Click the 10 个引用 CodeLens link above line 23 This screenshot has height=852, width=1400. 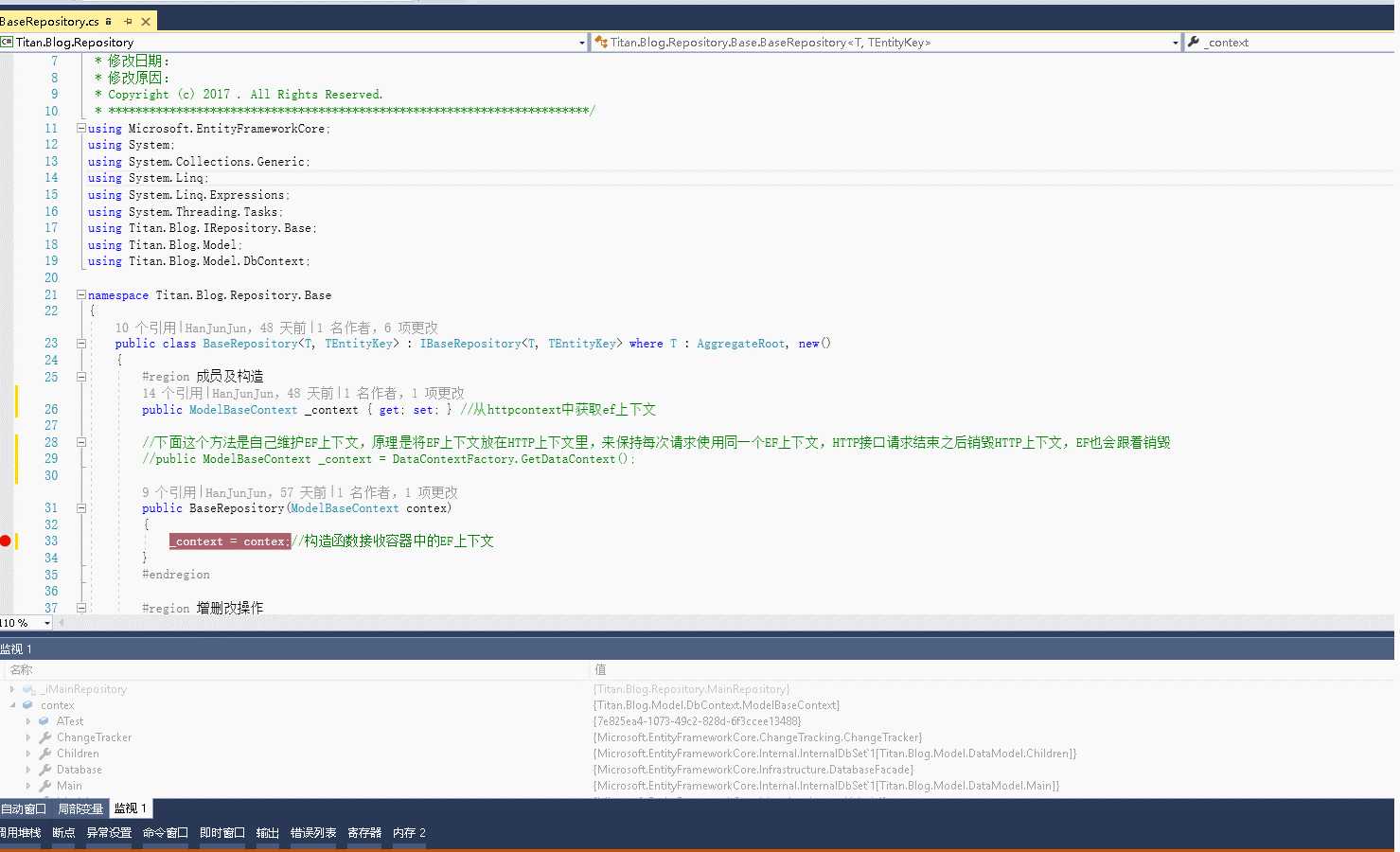click(x=146, y=328)
